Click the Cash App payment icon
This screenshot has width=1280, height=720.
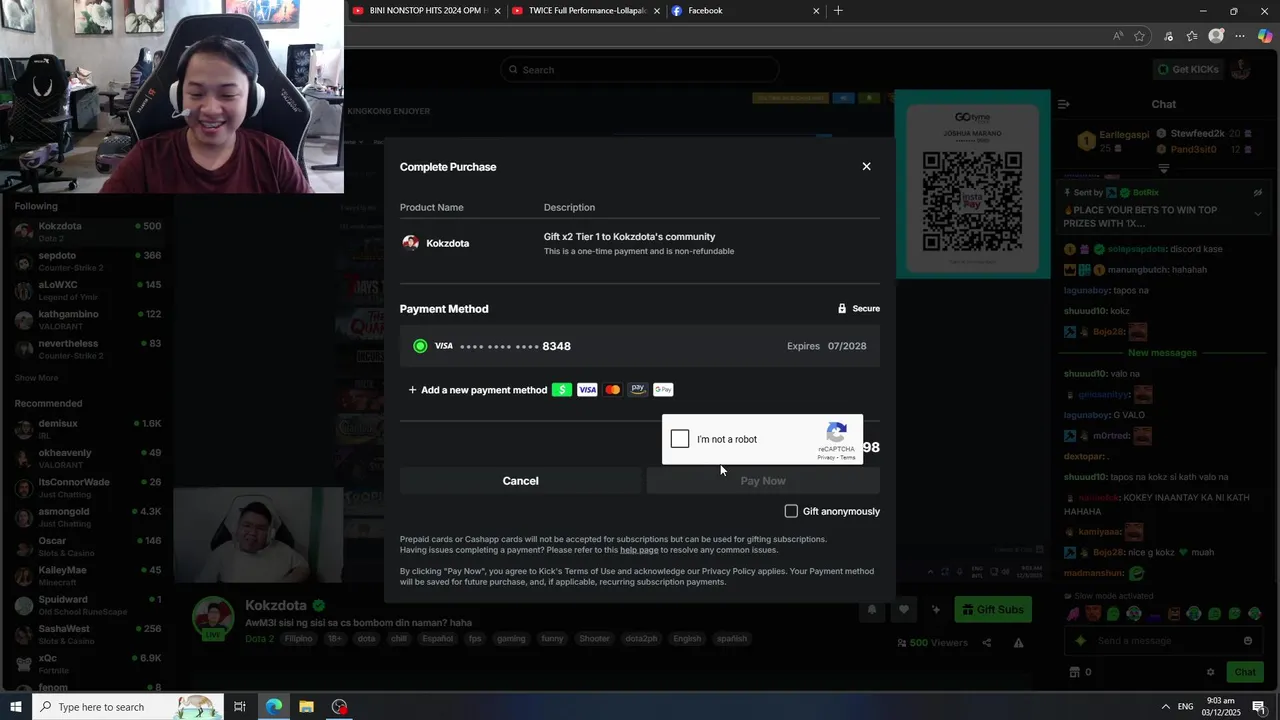[x=562, y=390]
